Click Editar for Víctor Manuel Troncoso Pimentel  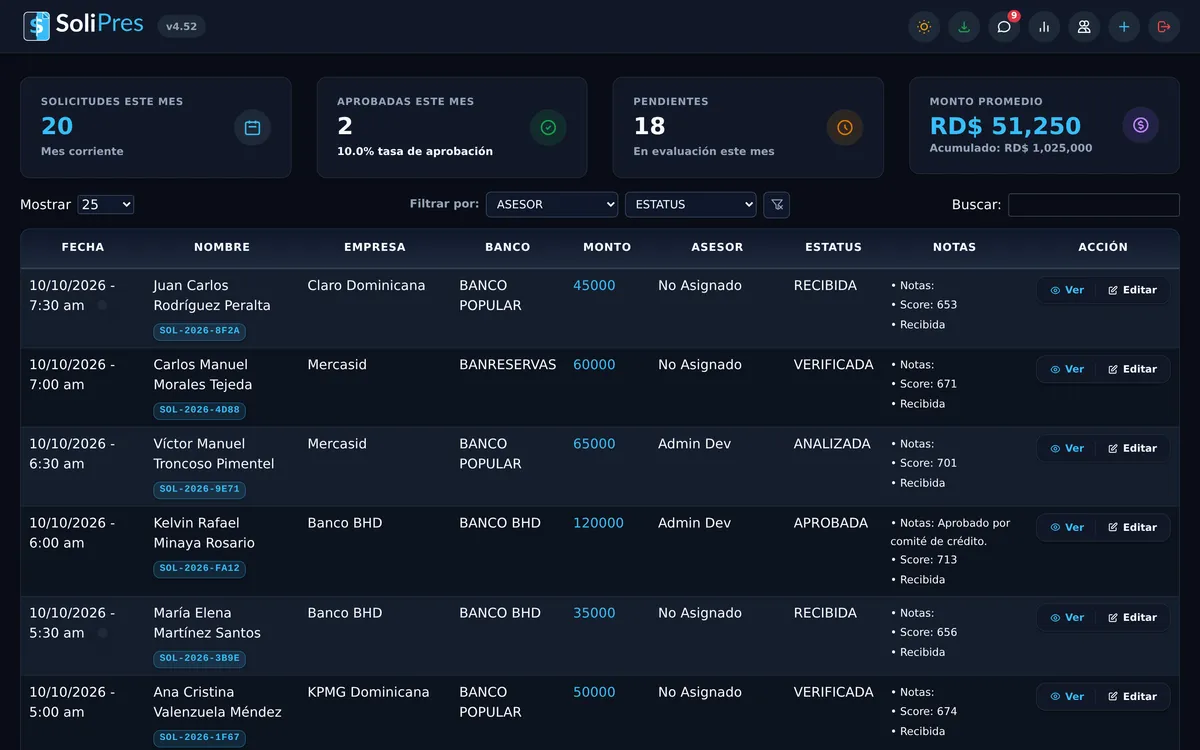pyautogui.click(x=1132, y=448)
